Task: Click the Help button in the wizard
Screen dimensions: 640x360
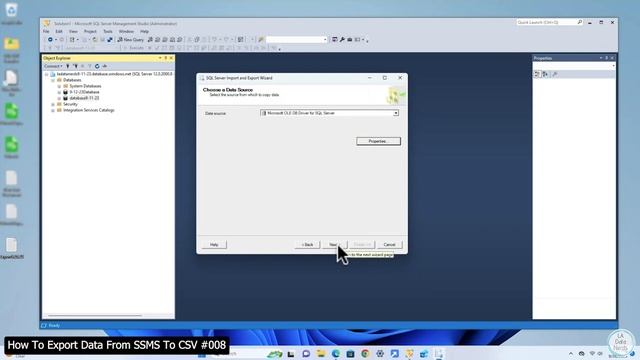Action: point(214,244)
